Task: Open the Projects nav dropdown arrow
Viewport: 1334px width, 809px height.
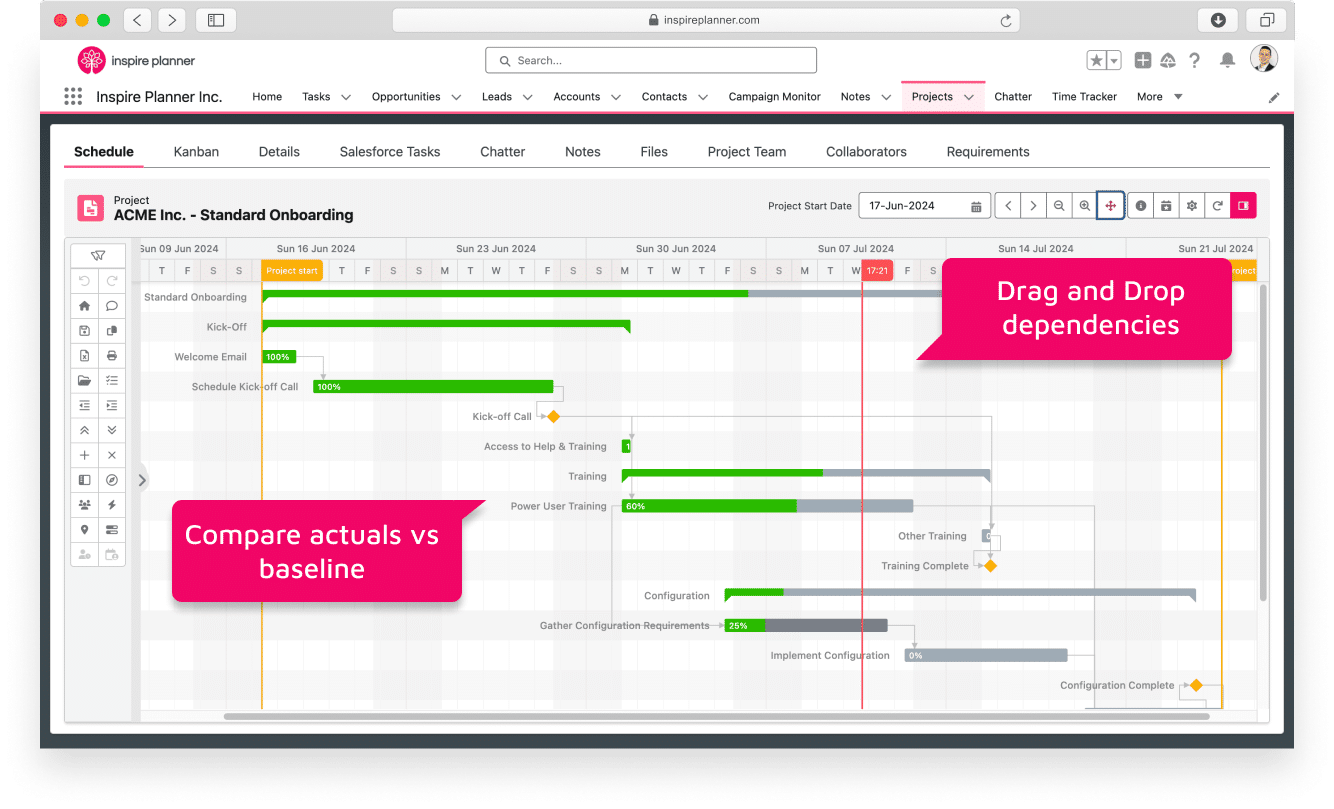Action: tap(968, 97)
